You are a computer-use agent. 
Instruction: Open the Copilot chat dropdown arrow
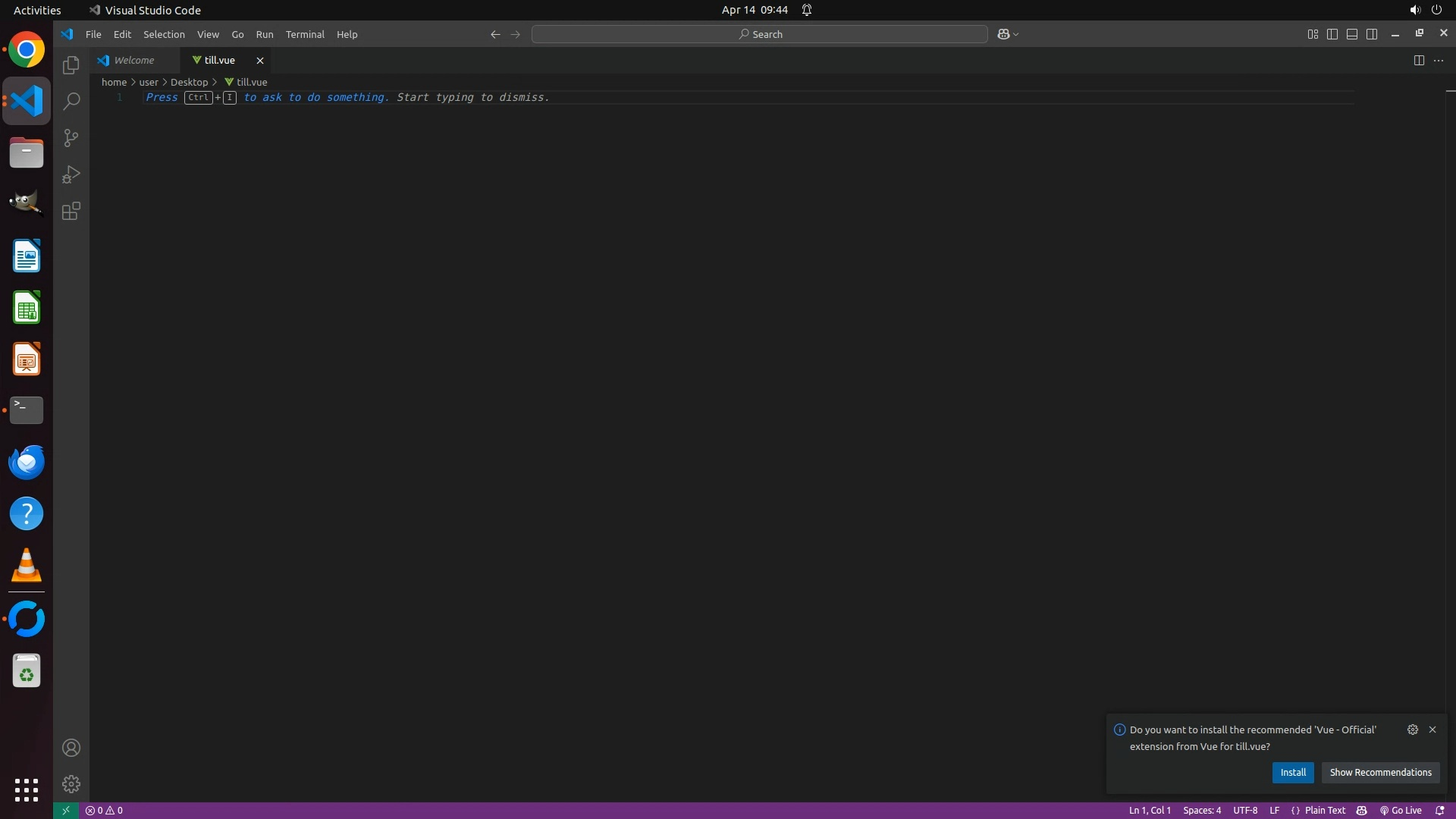[1016, 34]
